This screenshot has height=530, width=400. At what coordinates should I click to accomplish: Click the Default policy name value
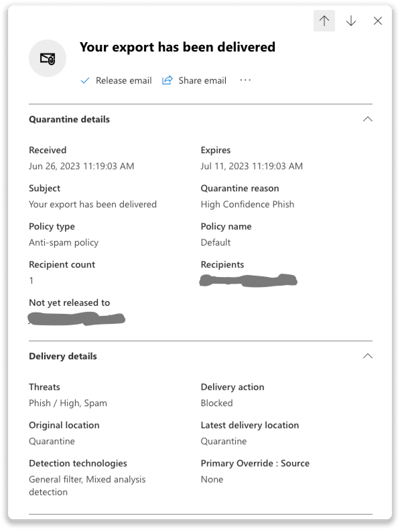(216, 243)
